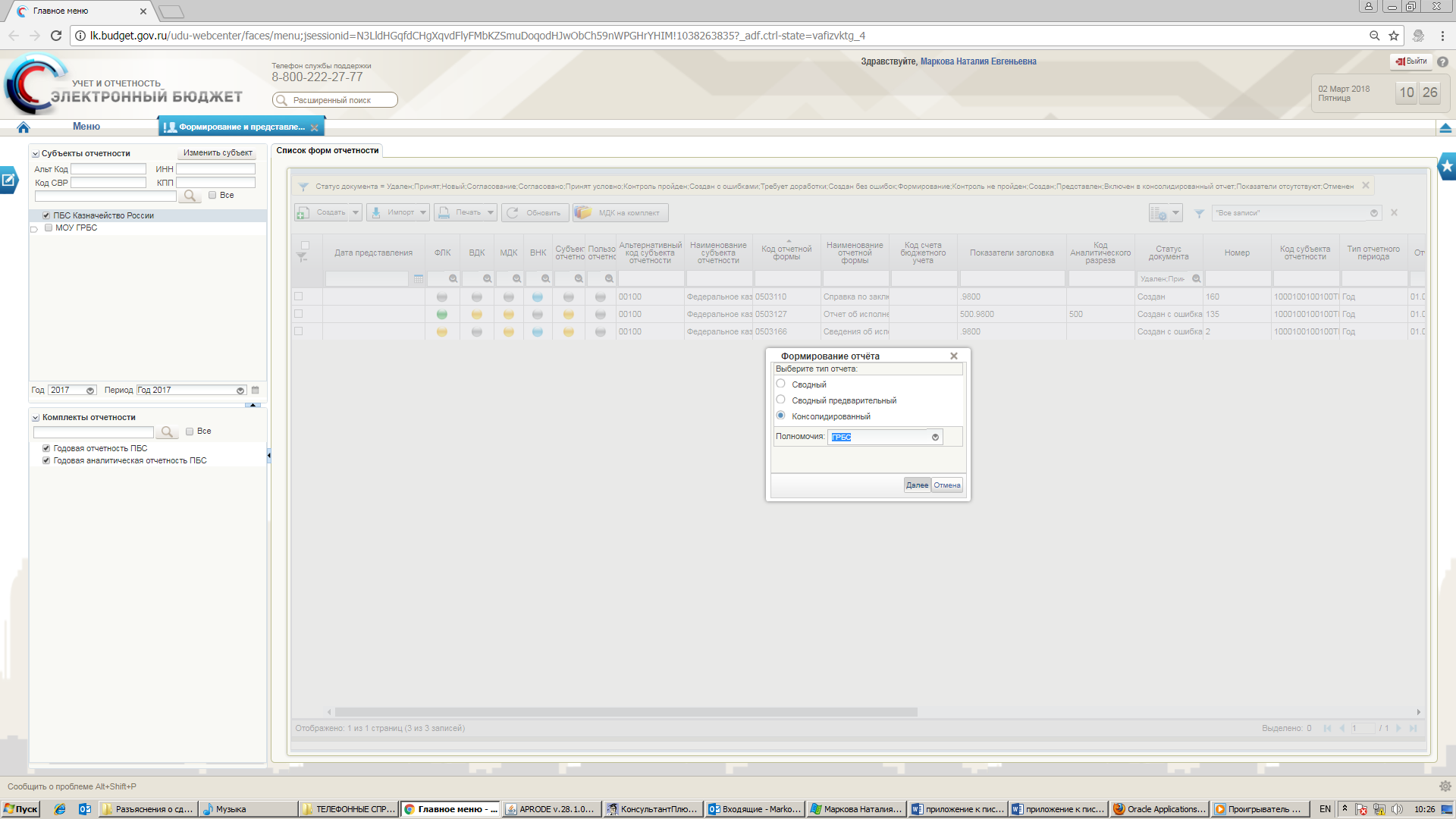Click the Изменить субъект button
The width and height of the screenshot is (1456, 819).
point(218,153)
